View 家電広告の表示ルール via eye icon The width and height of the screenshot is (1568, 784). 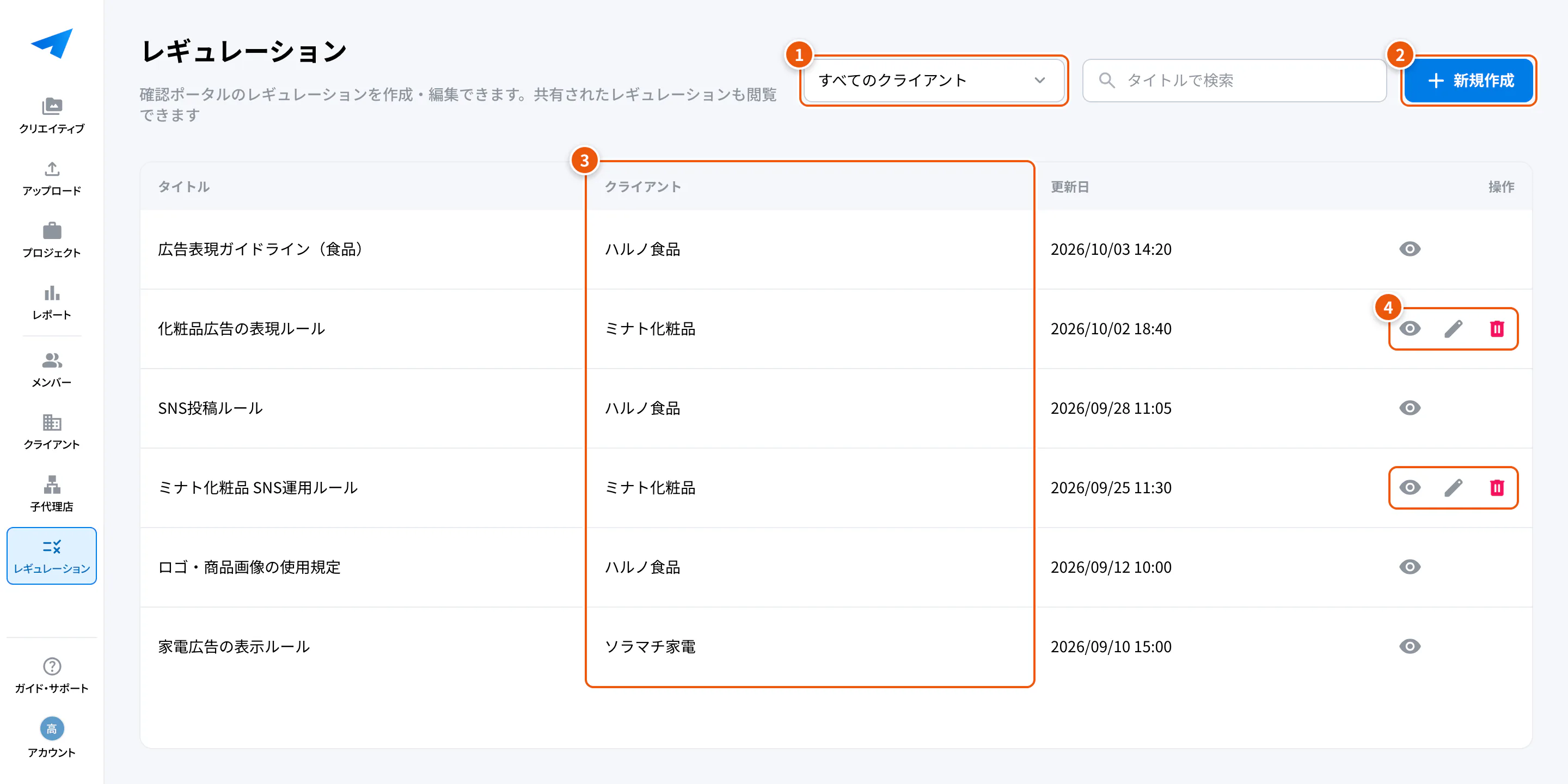1410,646
